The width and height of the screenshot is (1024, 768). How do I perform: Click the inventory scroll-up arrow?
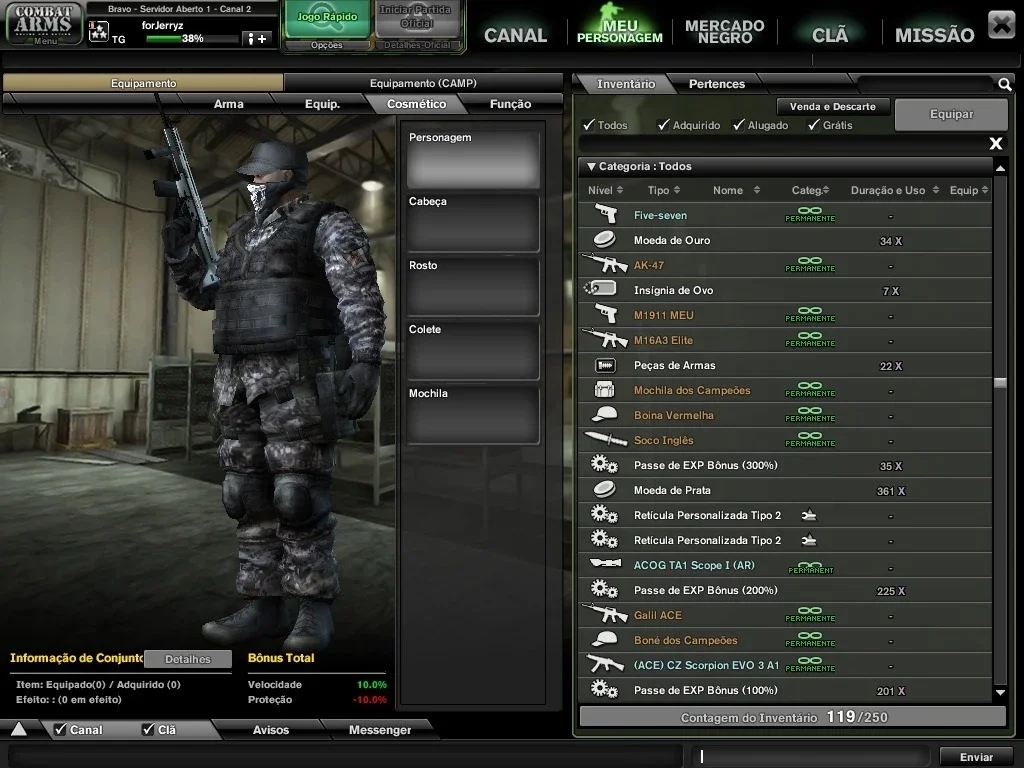pos(1000,168)
